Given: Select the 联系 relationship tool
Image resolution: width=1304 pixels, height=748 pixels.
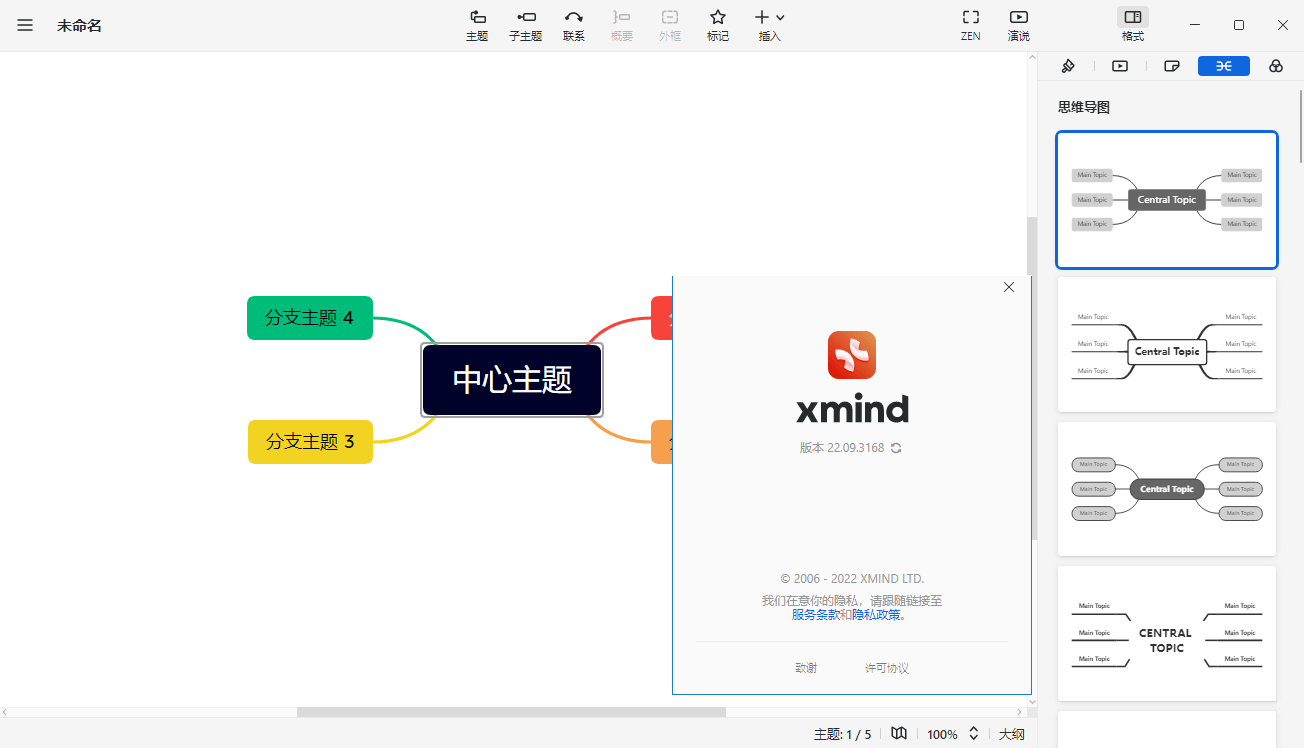Looking at the screenshot, I should coord(573,25).
